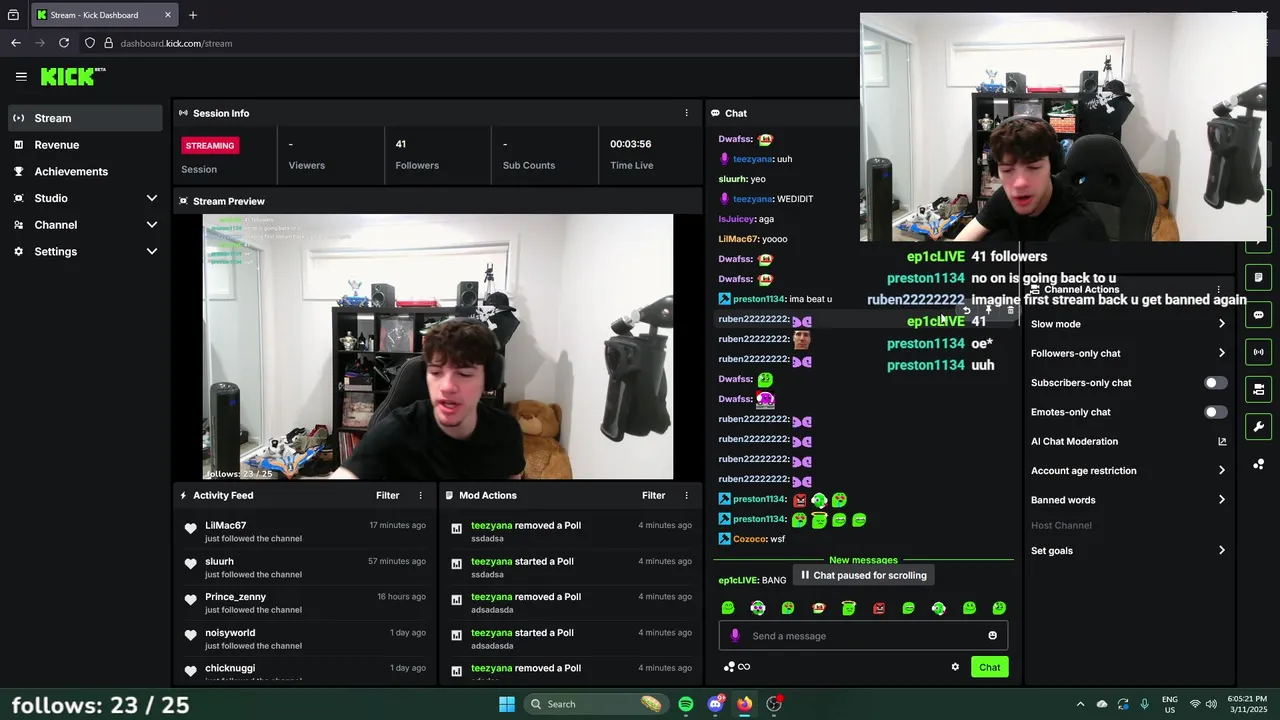Go to Revenue in the sidebar

[84, 145]
